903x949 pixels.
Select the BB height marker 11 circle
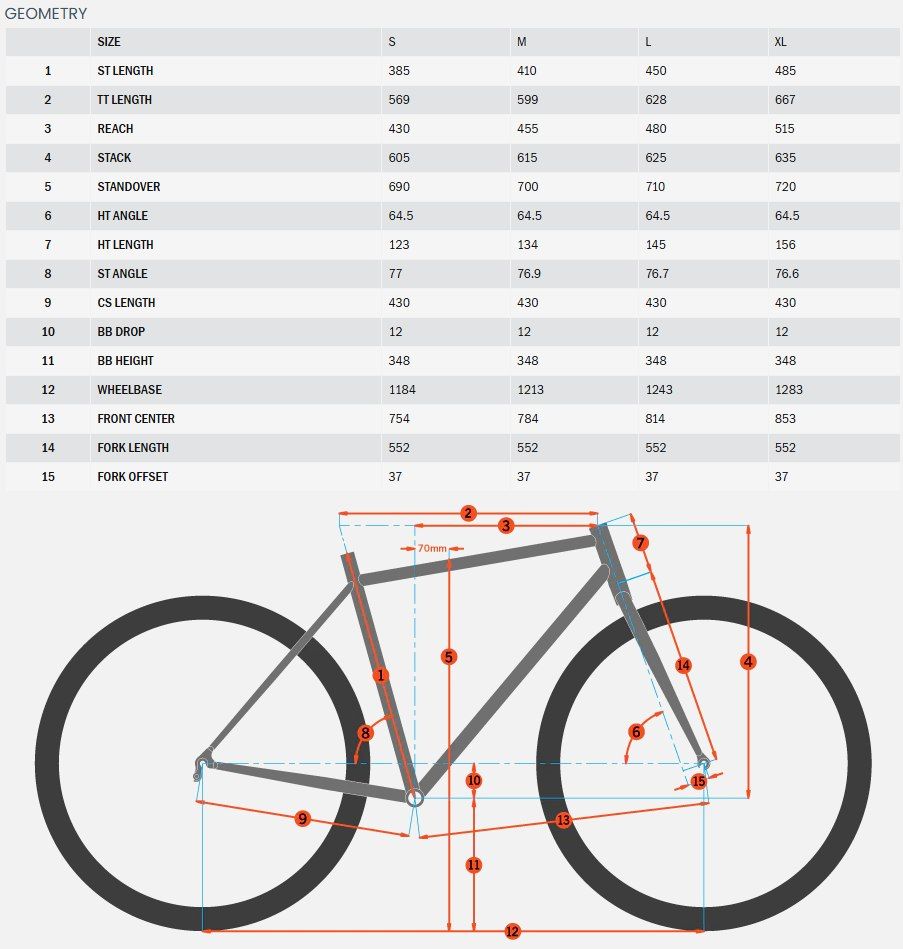coord(474,865)
